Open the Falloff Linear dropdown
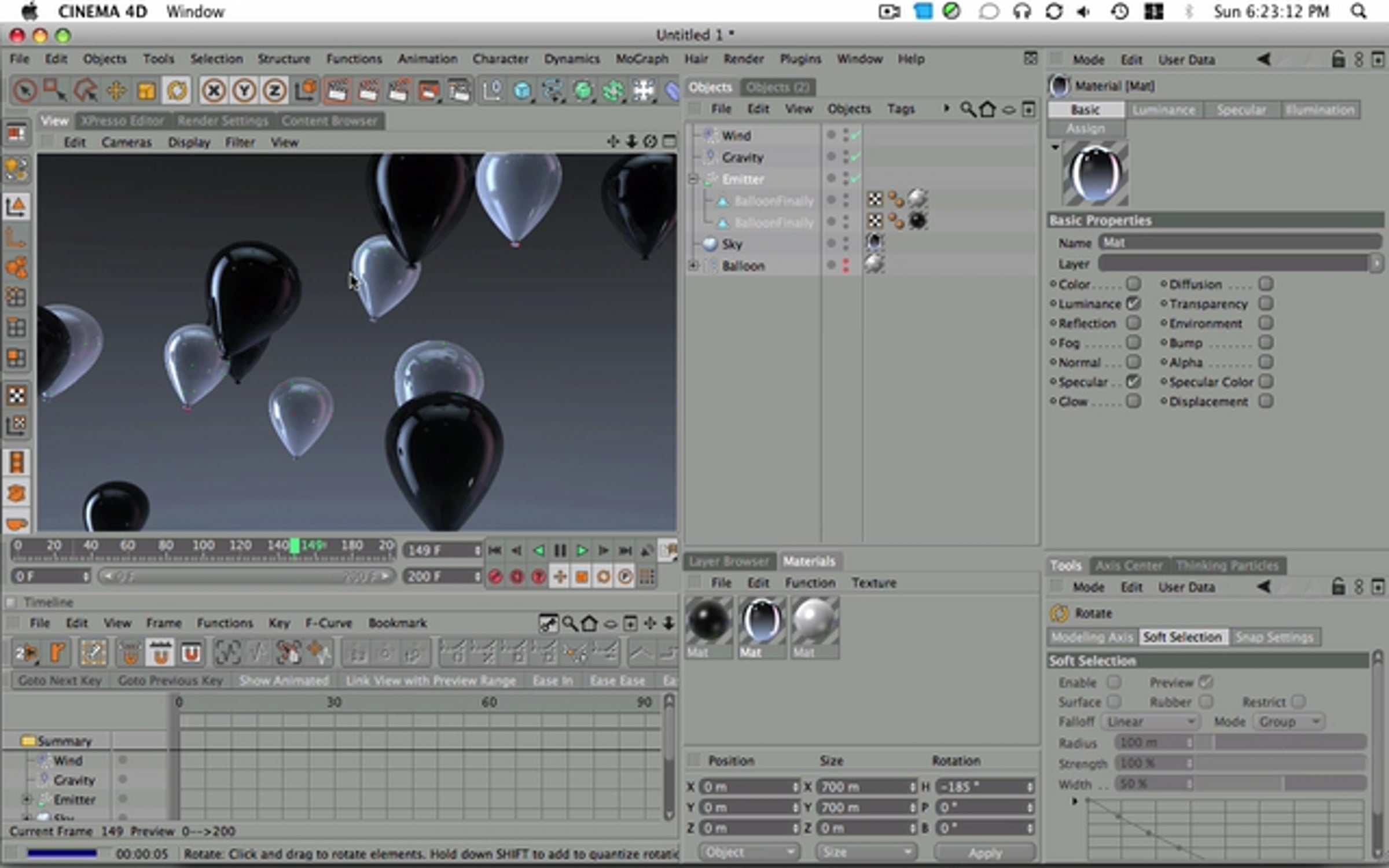Screen dimensions: 1389x868 coord(1150,722)
